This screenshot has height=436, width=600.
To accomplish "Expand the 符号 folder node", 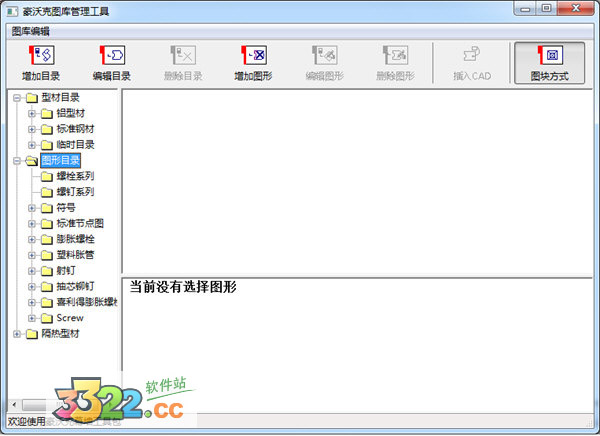I will pyautogui.click(x=32, y=208).
